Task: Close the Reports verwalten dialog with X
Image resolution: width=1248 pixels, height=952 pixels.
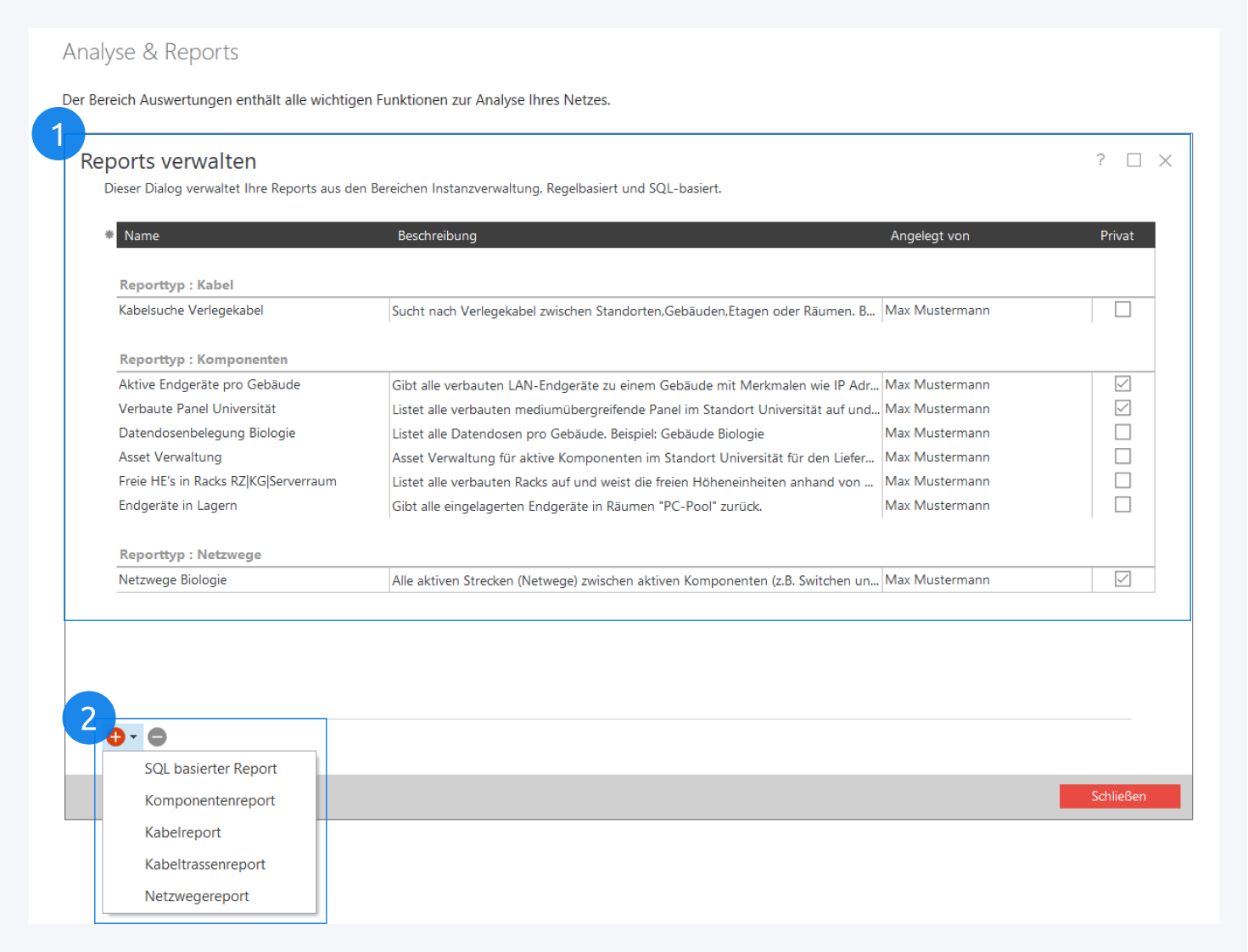Action: click(1166, 160)
